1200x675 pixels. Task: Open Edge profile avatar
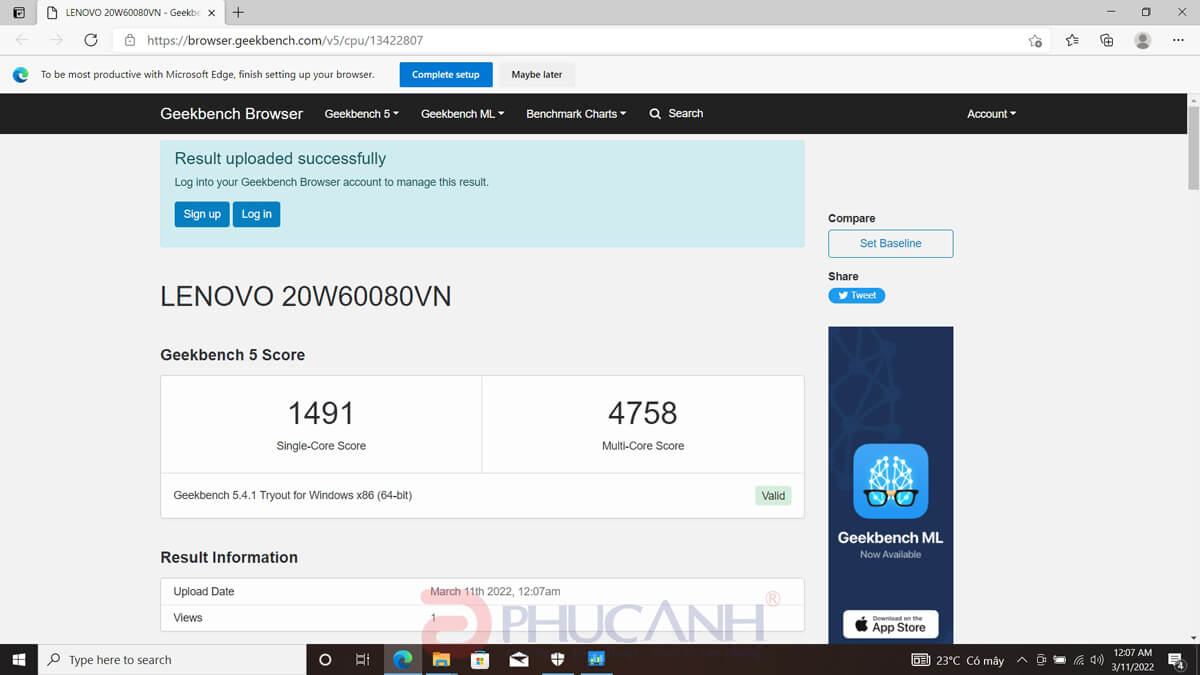pos(1143,40)
